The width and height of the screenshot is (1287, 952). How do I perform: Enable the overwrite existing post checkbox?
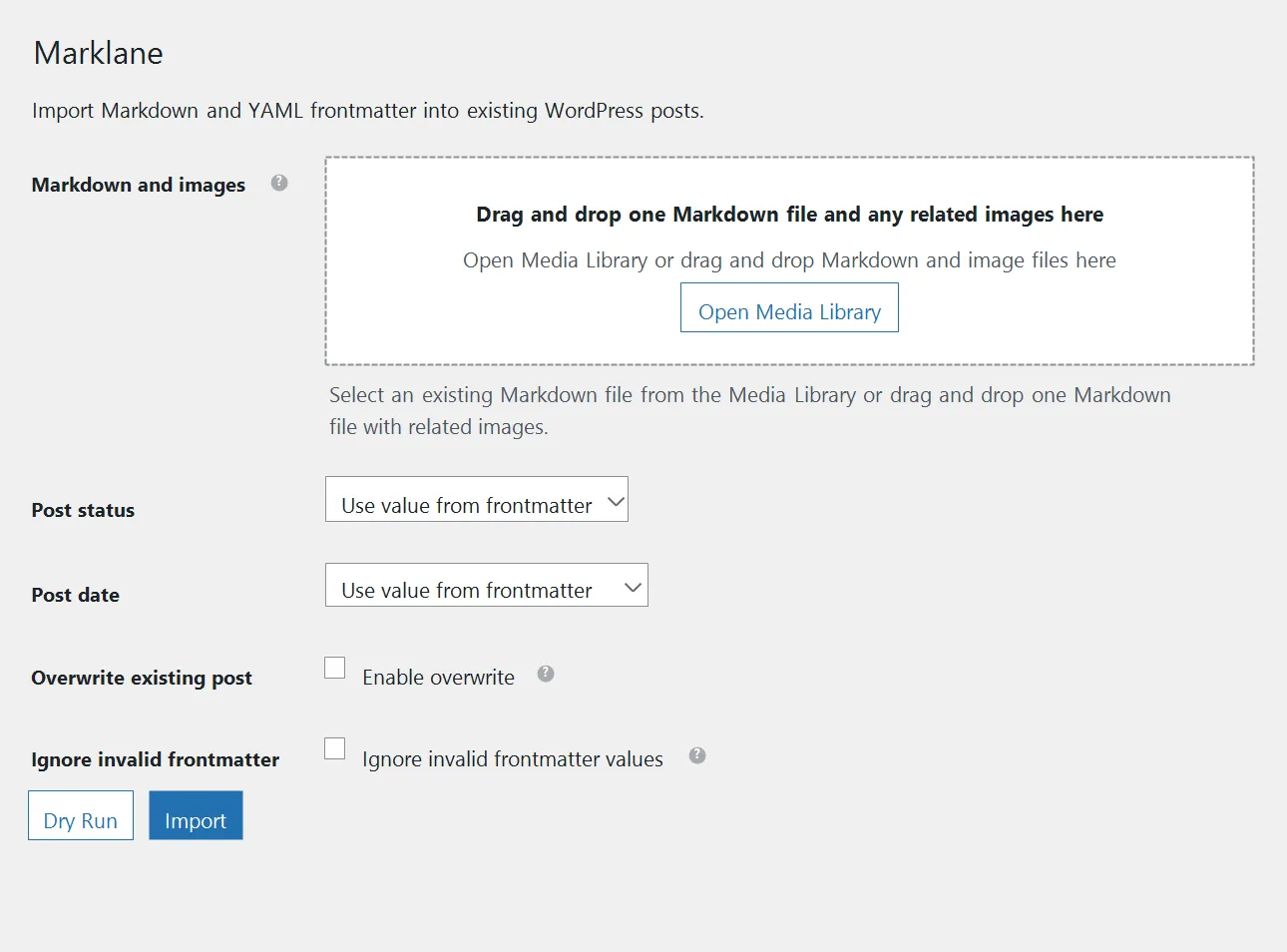[x=335, y=668]
